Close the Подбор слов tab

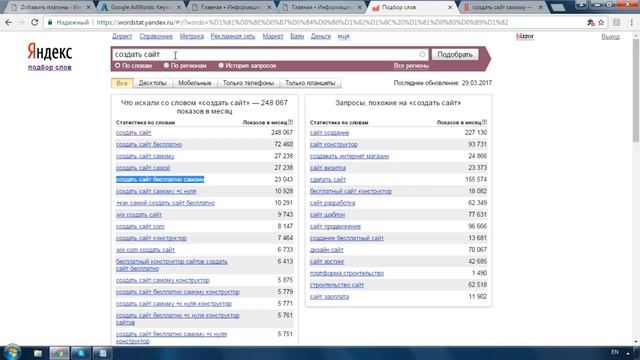click(450, 7)
